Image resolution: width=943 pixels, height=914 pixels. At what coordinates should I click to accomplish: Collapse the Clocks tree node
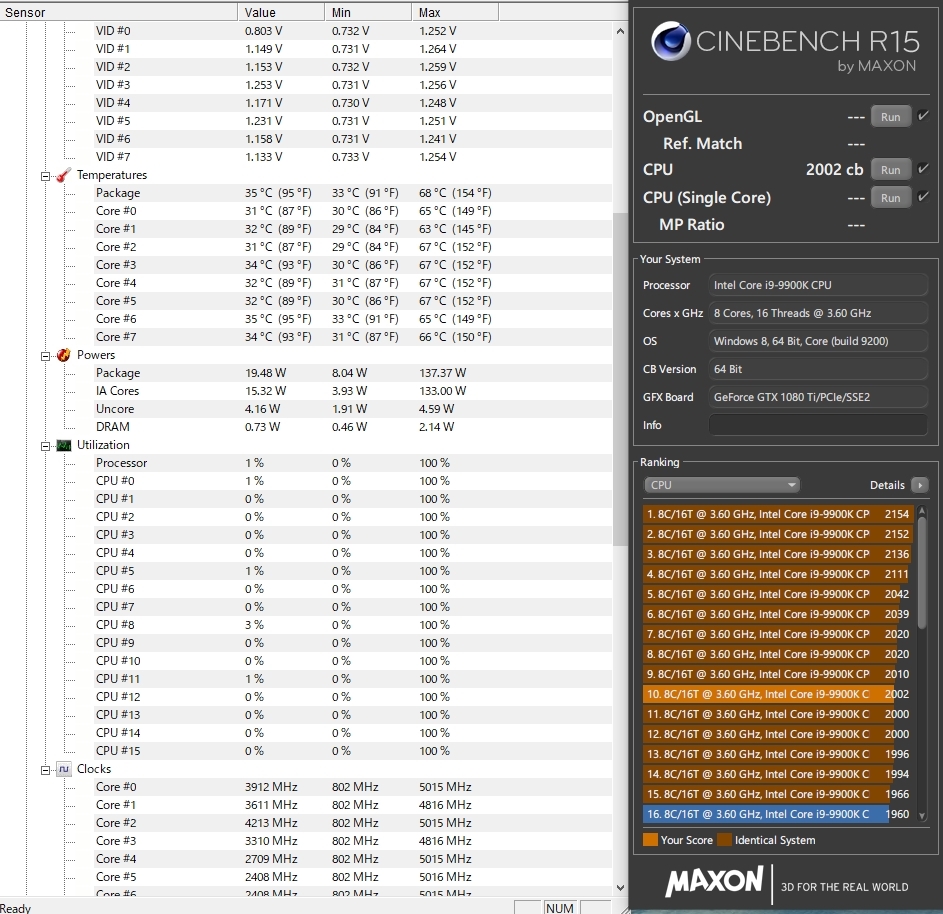tap(45, 770)
